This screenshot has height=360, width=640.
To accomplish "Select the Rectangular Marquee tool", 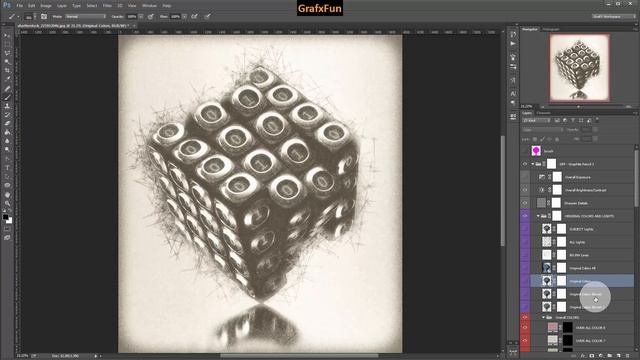I will (7, 44).
